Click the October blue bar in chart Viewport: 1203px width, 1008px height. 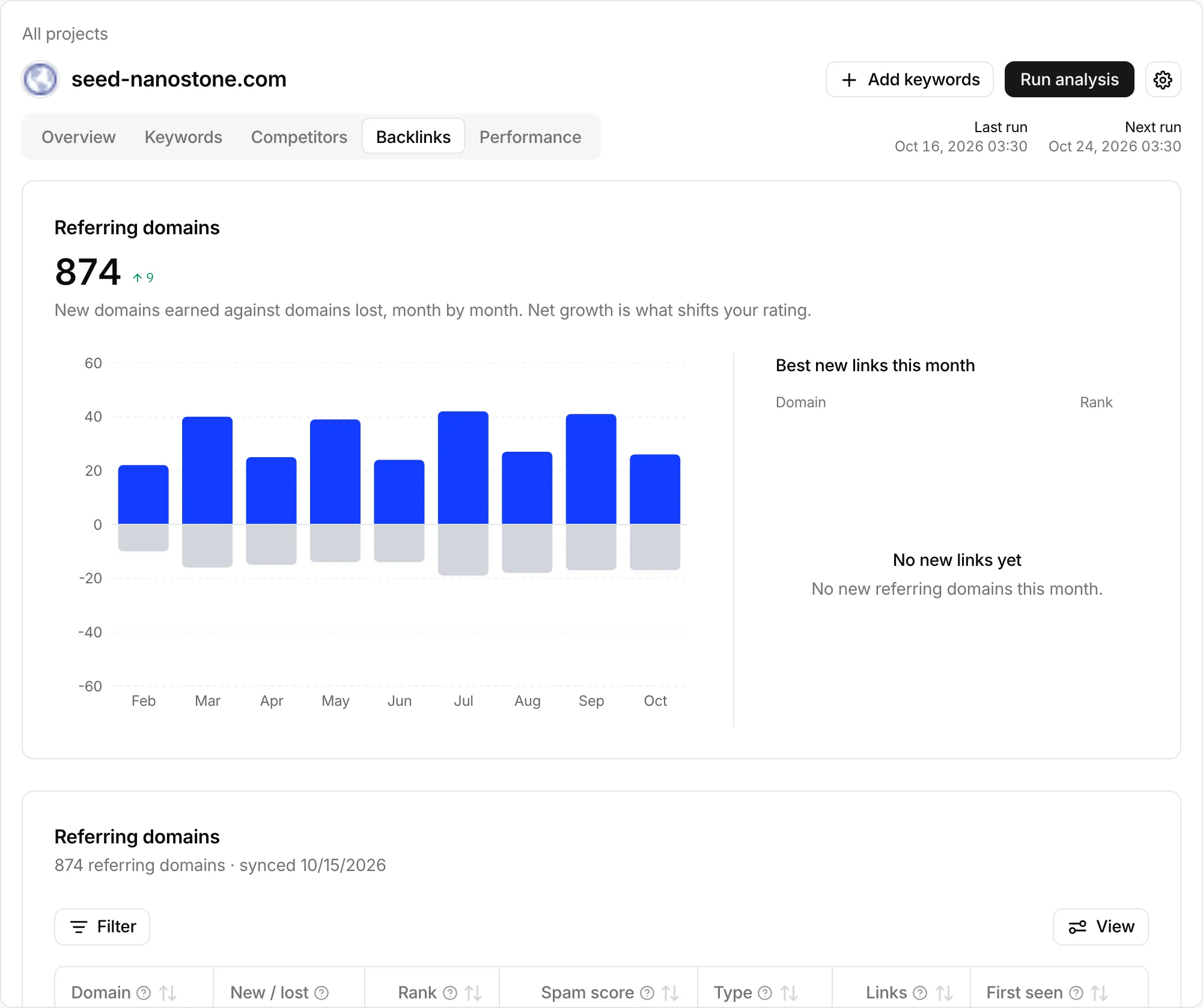click(655, 489)
